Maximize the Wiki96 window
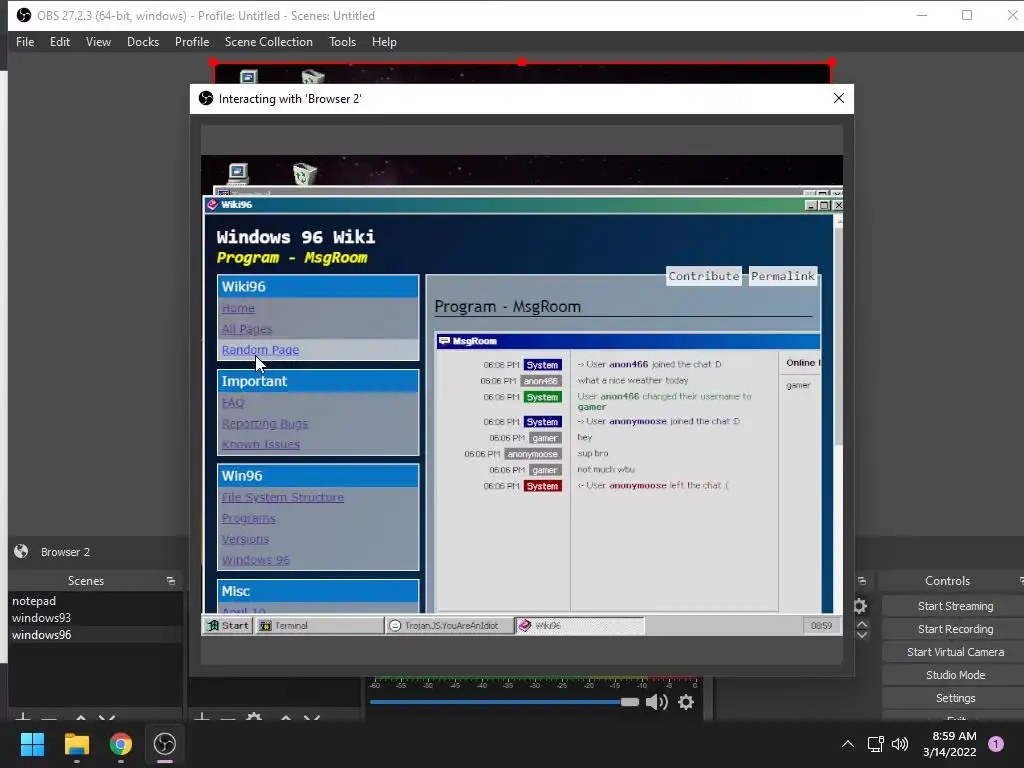Image resolution: width=1024 pixels, height=768 pixels. pos(824,205)
